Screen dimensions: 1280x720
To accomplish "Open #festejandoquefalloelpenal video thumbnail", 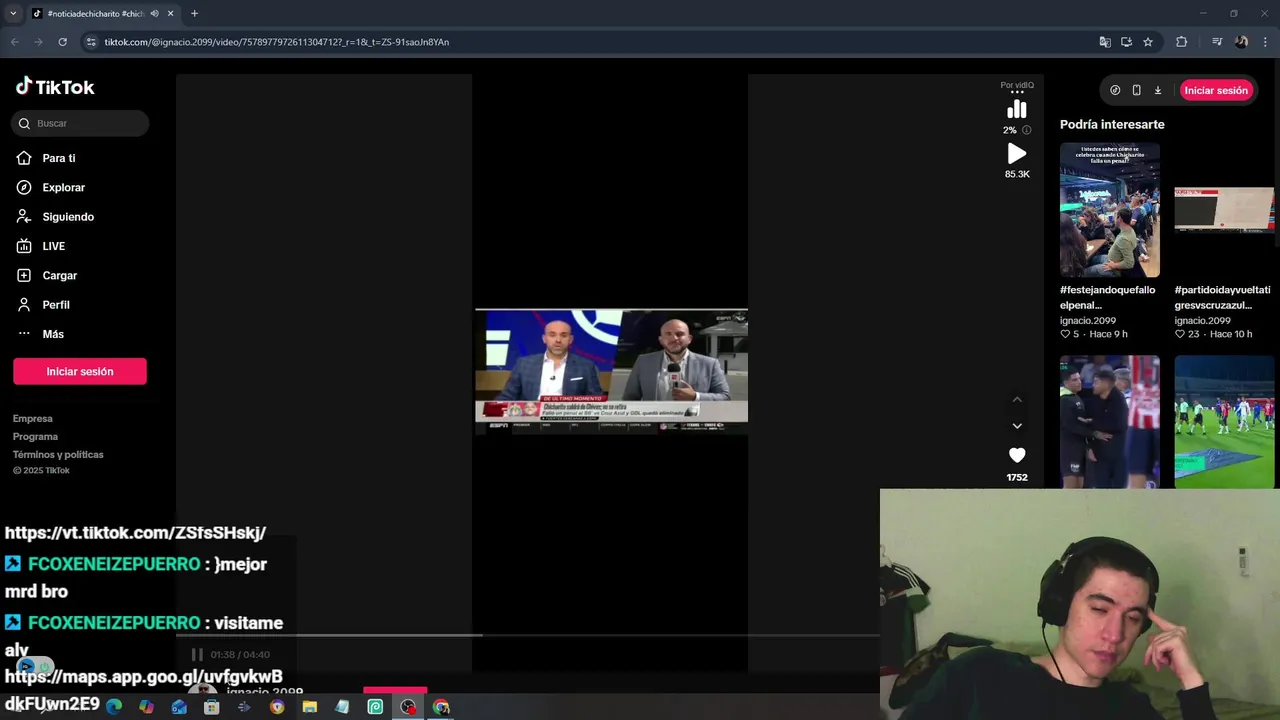I will (x=1110, y=210).
